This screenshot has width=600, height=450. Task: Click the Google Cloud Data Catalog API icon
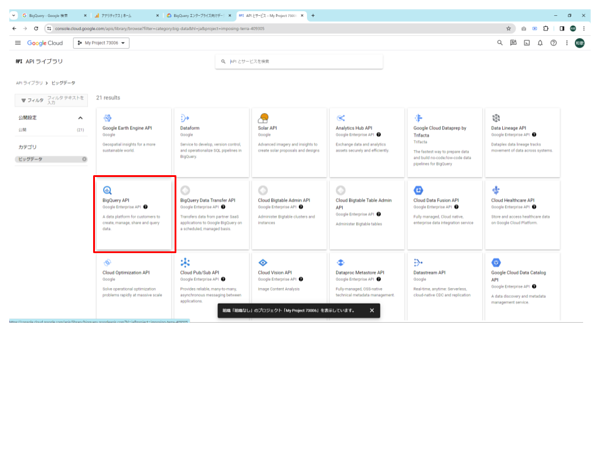pyautogui.click(x=496, y=262)
